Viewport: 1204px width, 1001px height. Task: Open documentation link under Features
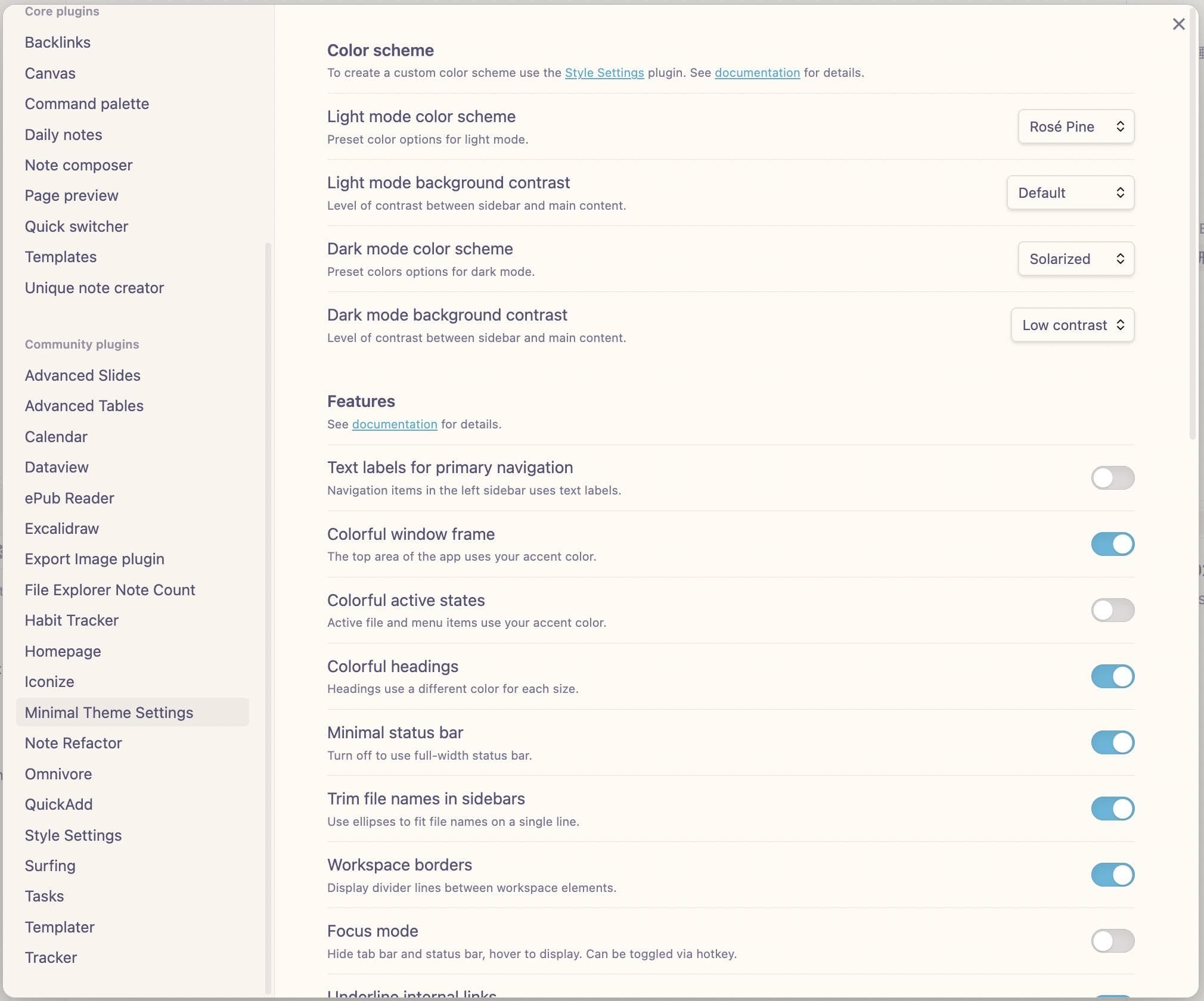pos(395,424)
